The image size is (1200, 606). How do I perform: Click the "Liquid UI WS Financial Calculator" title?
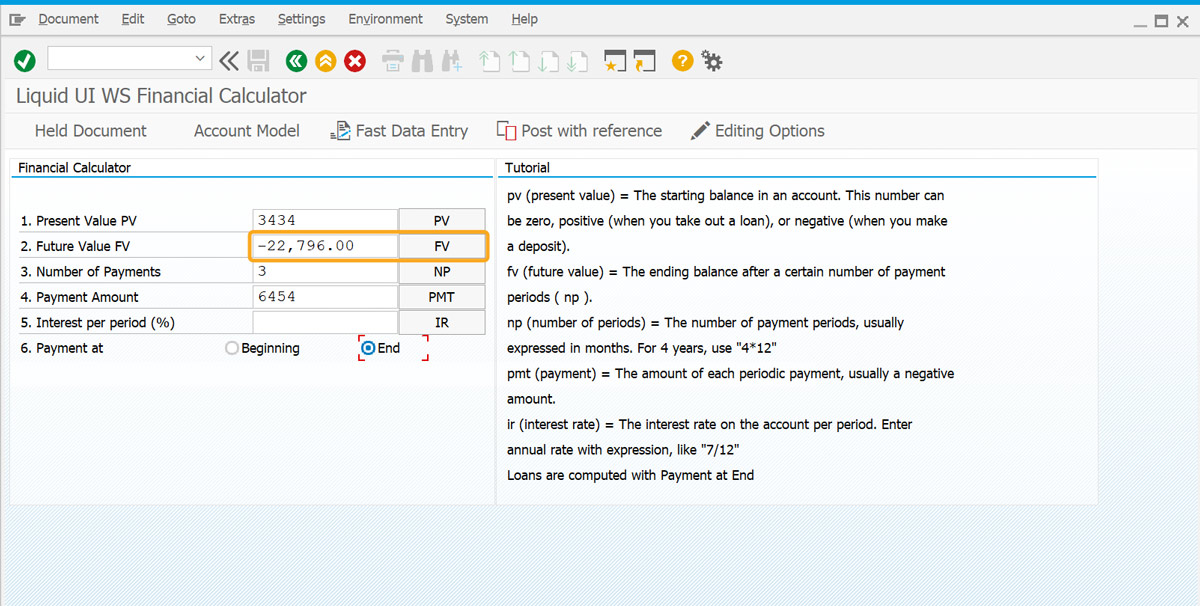[161, 96]
